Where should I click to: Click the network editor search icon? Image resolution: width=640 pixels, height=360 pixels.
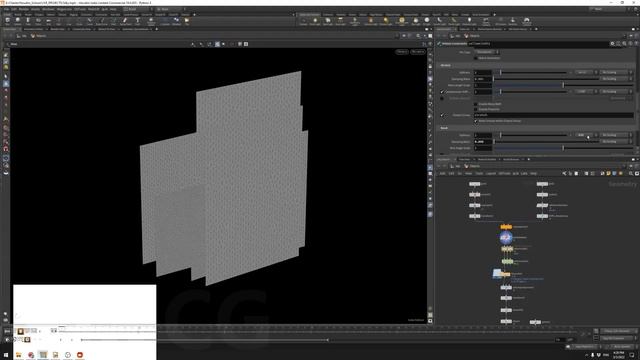631,173
